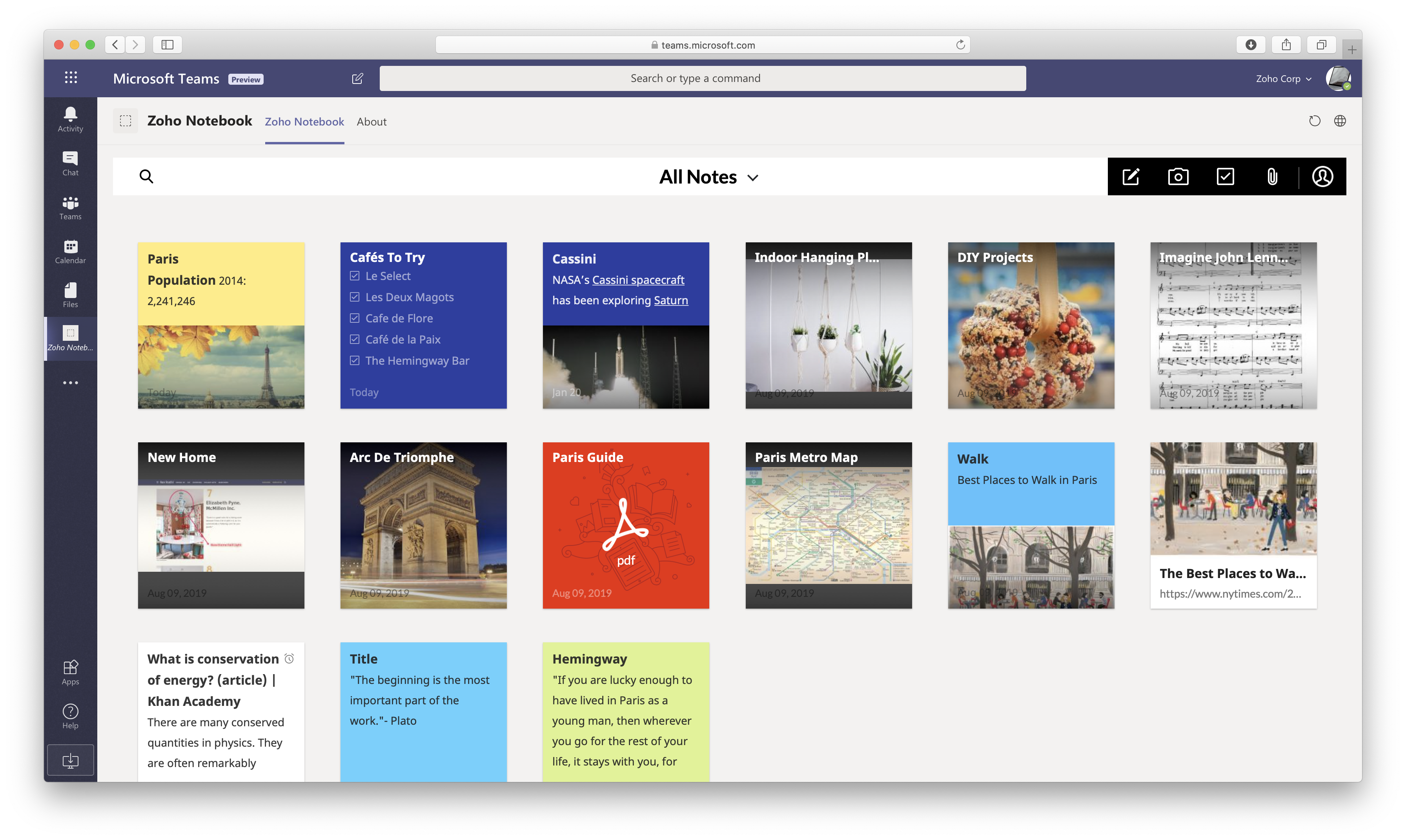Screen dimensions: 1406x840
Task: Uncheck the Cafe de Flore item
Action: point(355,318)
